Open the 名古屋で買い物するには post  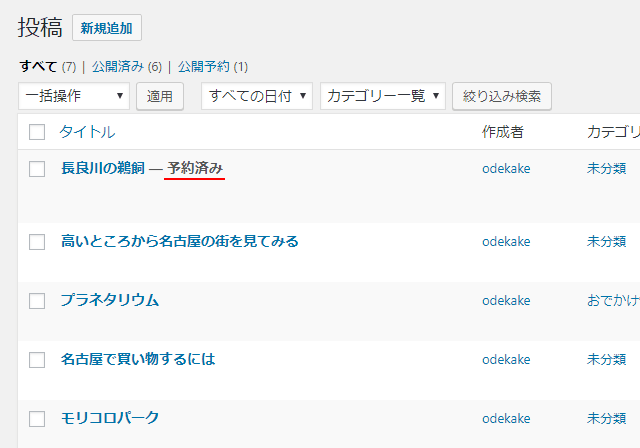[x=138, y=359]
